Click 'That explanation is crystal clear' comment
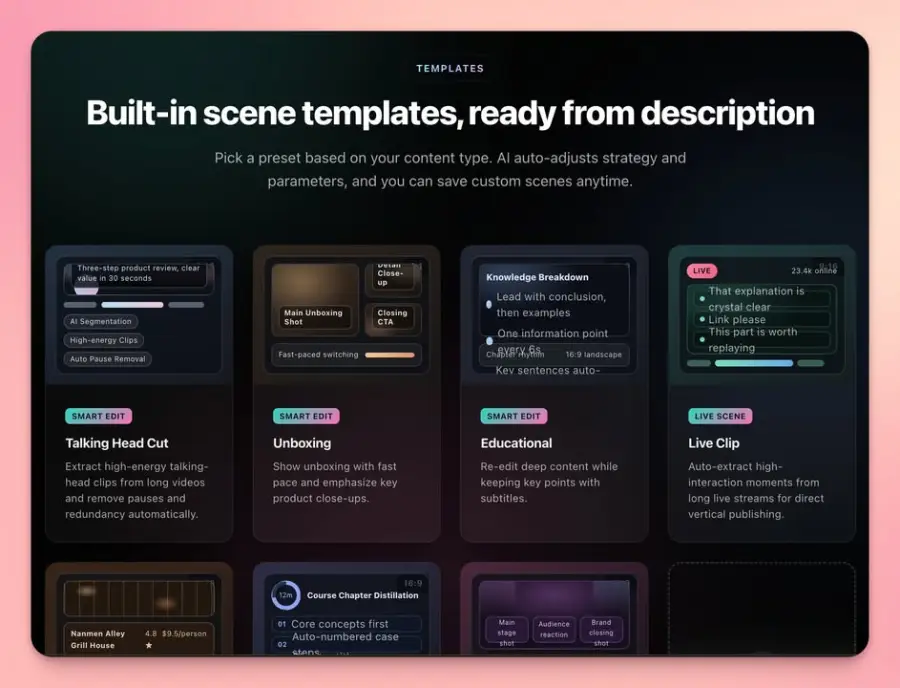900x688 pixels. 762,298
